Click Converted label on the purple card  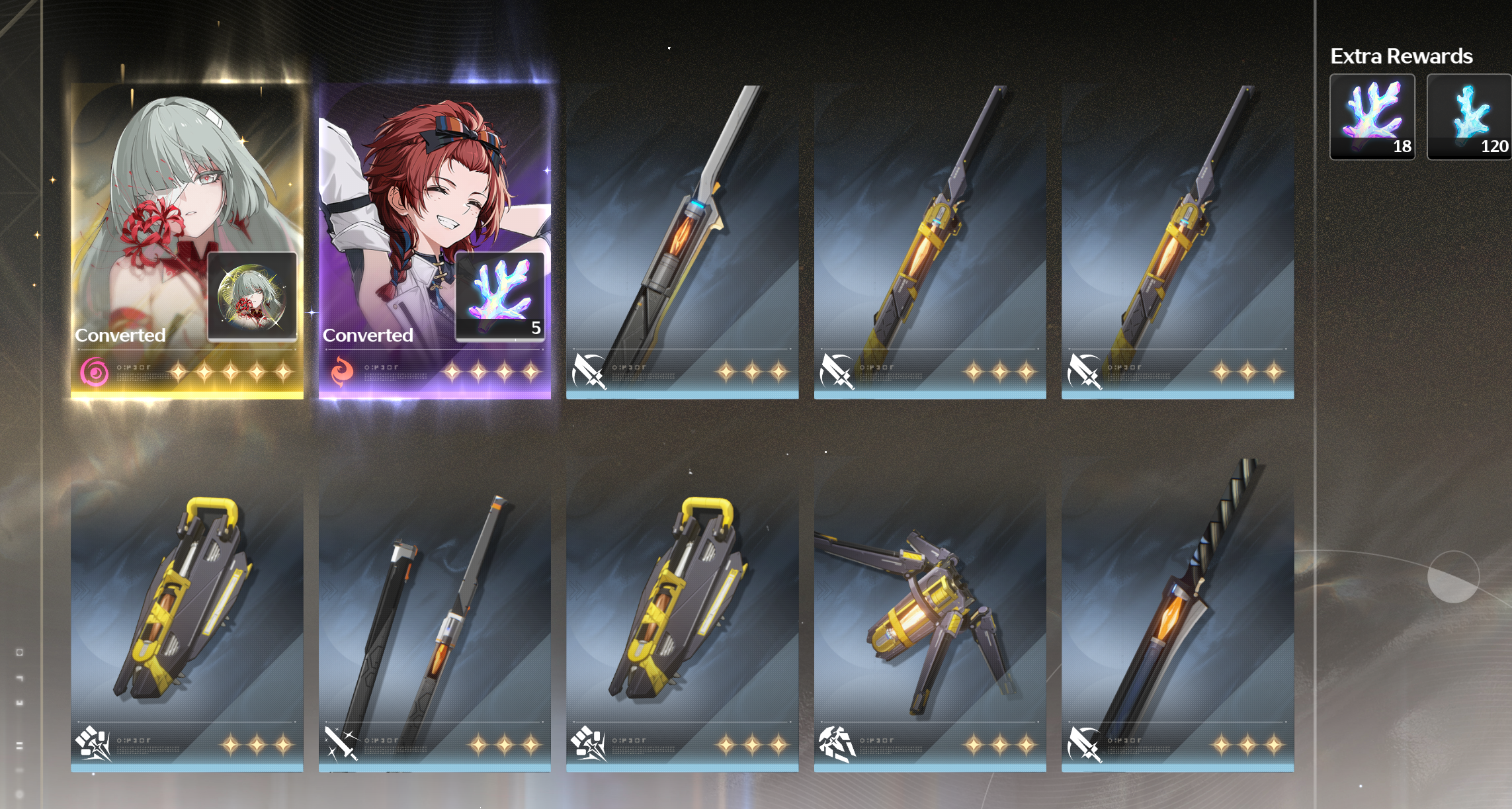(x=368, y=335)
